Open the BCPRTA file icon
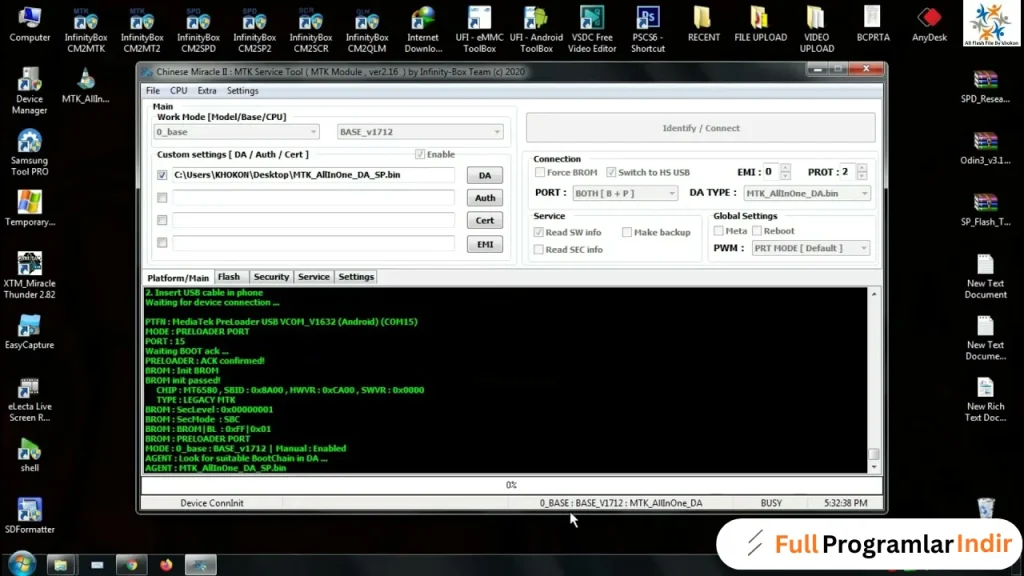 (x=873, y=25)
